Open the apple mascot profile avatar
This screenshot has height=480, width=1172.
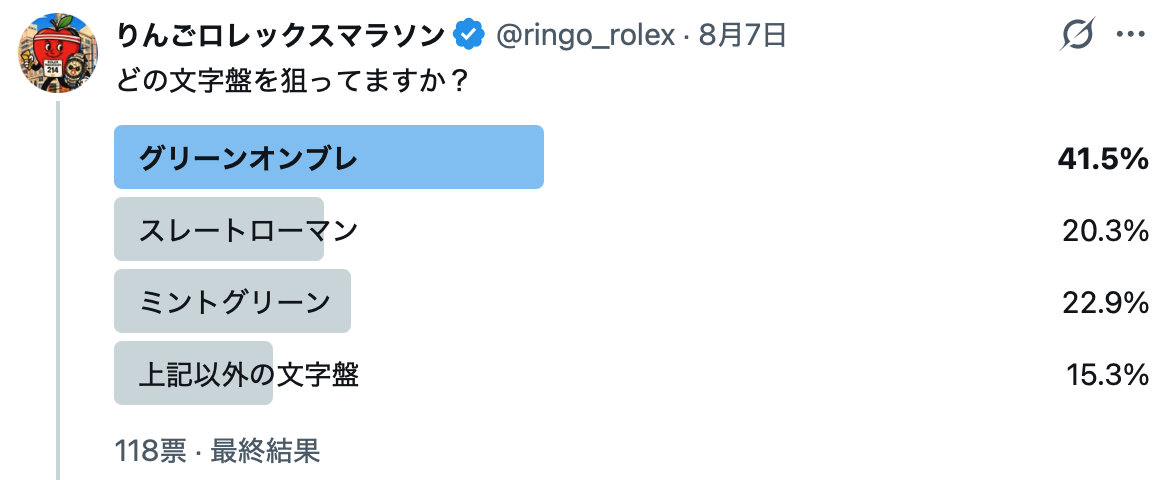click(58, 53)
